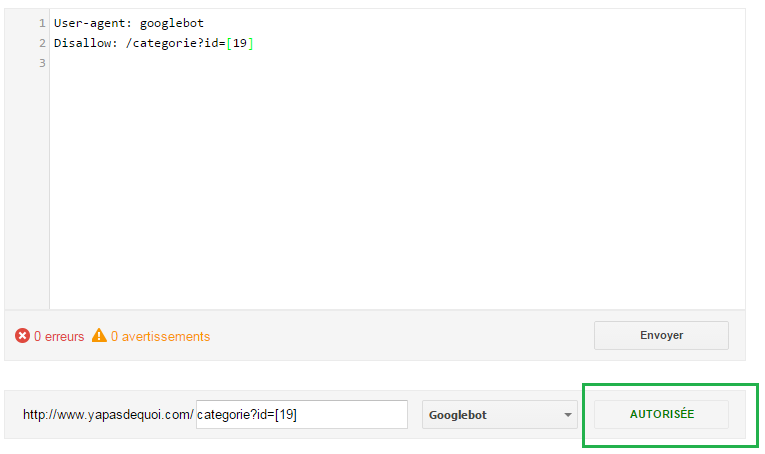Open the Googlebot user-agent dropdown
Image resolution: width=765 pixels, height=454 pixels.
(x=500, y=415)
